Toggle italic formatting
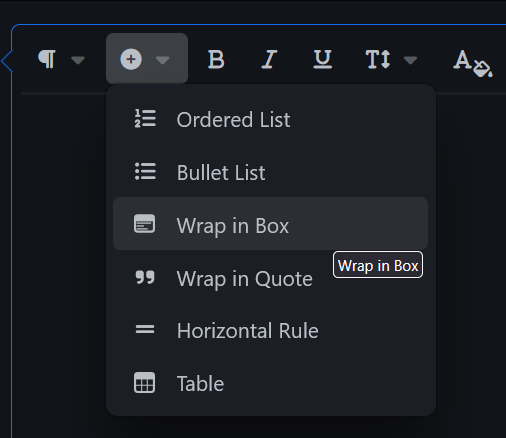Screen dimensions: 506x438 click(x=269, y=60)
